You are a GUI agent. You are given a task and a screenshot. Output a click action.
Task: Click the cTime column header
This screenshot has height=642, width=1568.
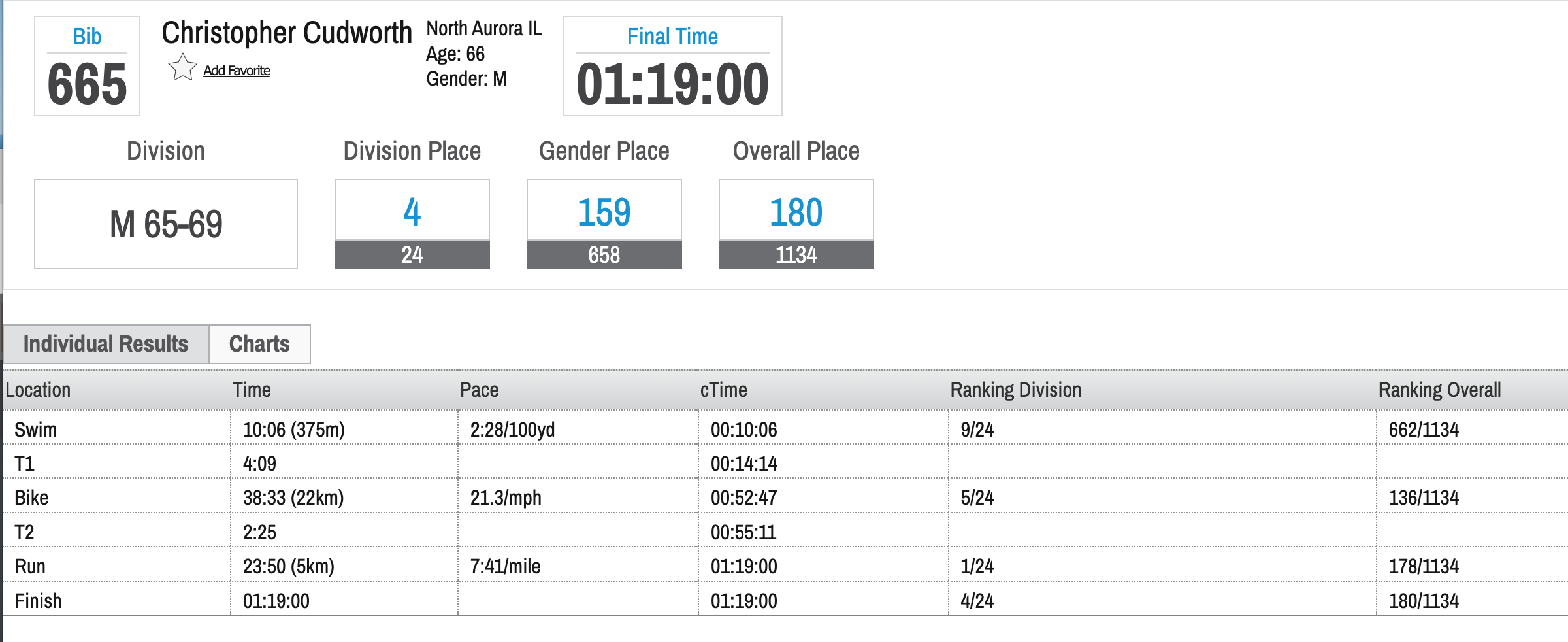point(723,390)
